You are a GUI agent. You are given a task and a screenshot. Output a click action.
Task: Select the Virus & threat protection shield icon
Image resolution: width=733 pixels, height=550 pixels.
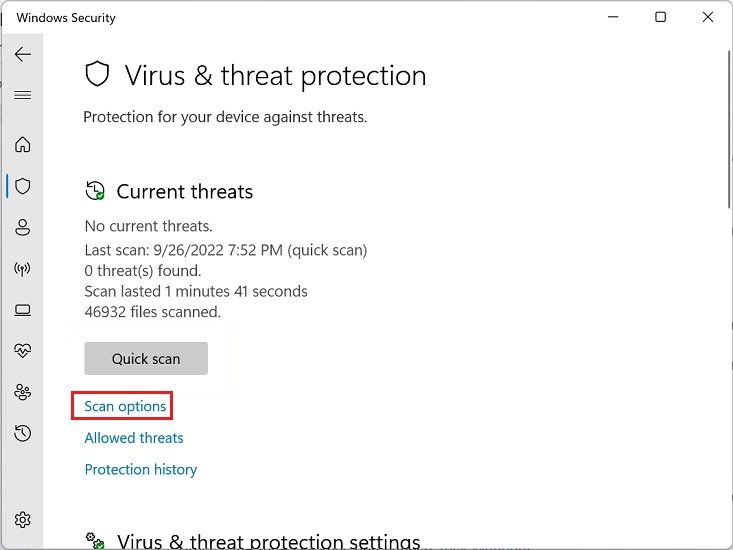23,186
